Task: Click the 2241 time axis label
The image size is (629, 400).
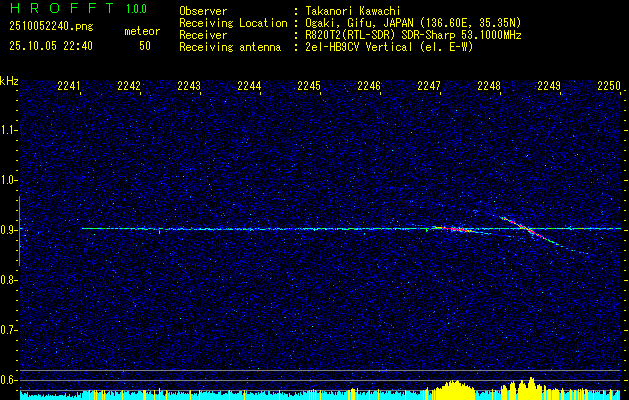Action: [69, 86]
